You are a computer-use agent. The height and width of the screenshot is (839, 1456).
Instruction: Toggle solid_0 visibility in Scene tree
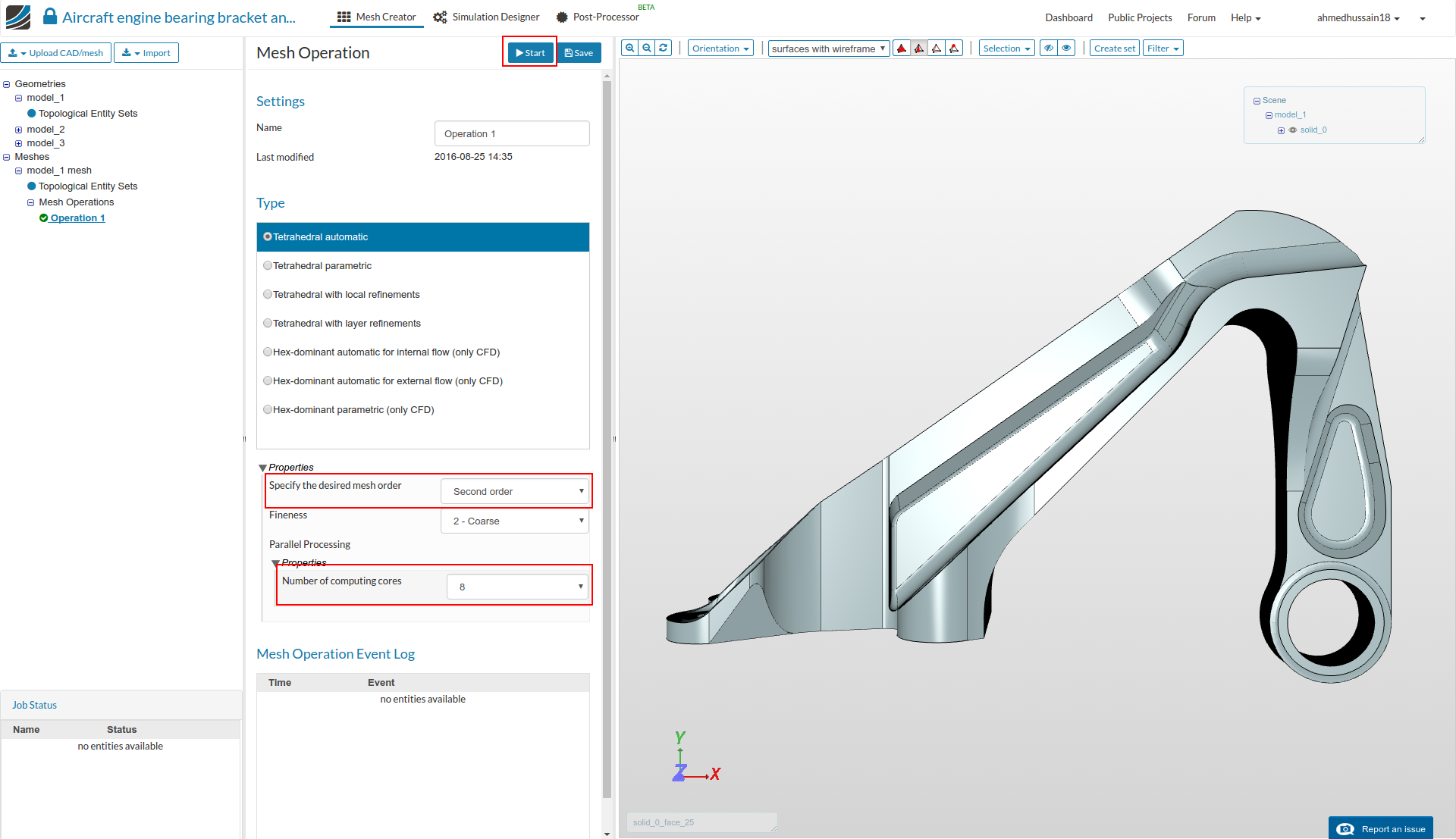pyautogui.click(x=1293, y=130)
